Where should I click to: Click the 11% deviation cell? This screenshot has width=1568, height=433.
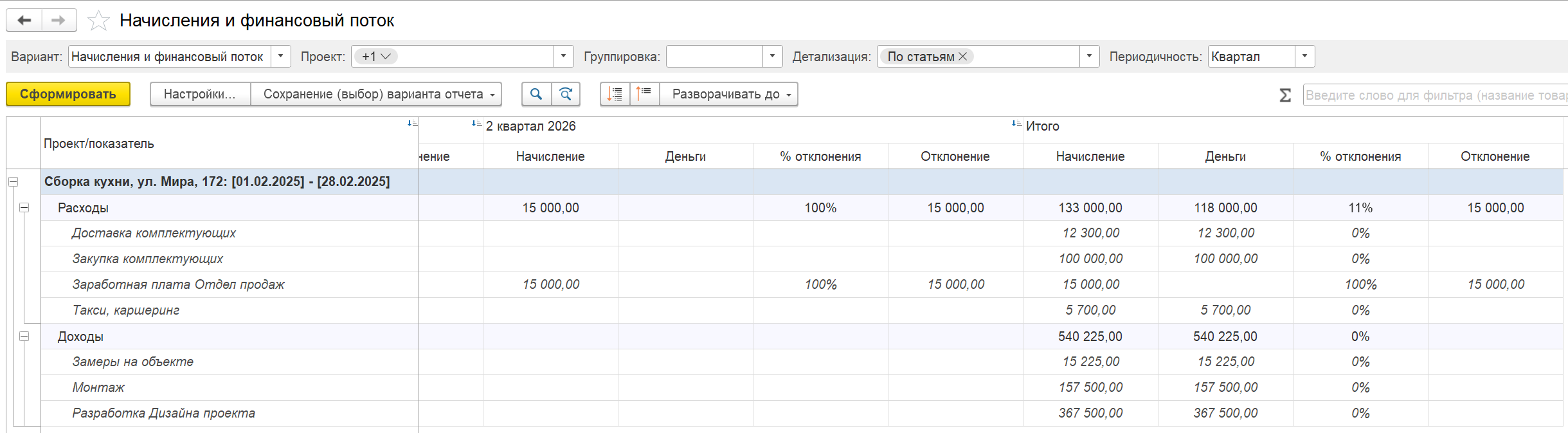1360,208
